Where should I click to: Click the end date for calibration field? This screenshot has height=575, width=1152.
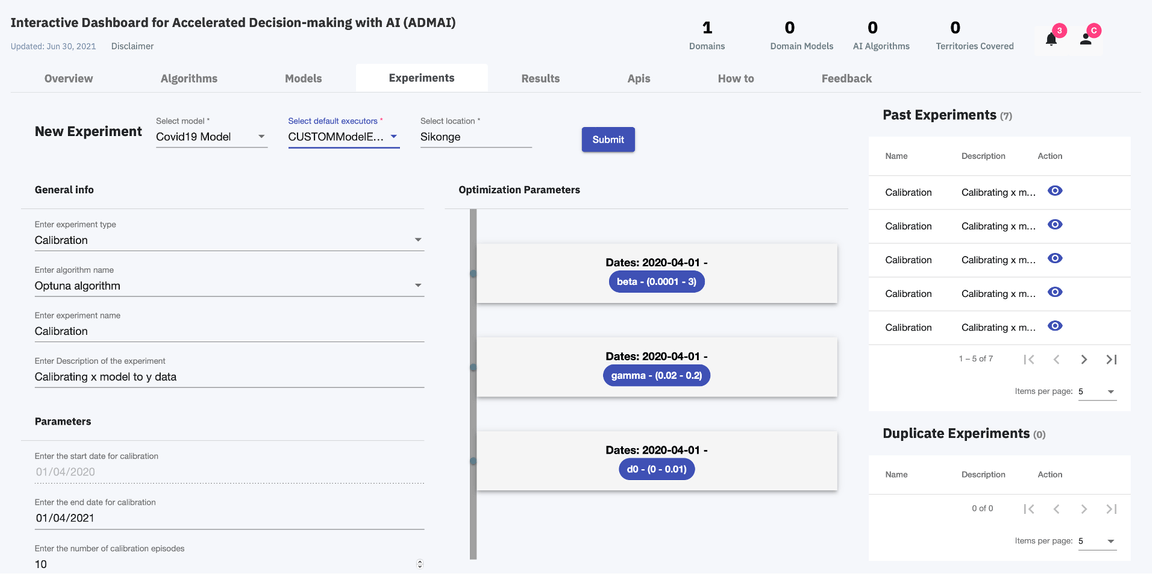pos(229,518)
